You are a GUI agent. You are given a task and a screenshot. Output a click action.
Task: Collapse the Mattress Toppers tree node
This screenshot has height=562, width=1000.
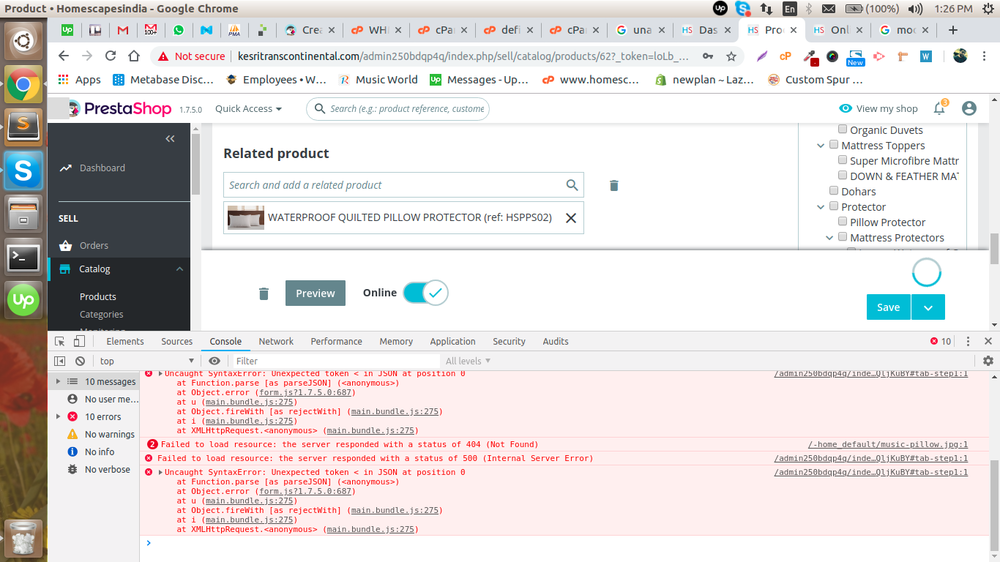[821, 145]
